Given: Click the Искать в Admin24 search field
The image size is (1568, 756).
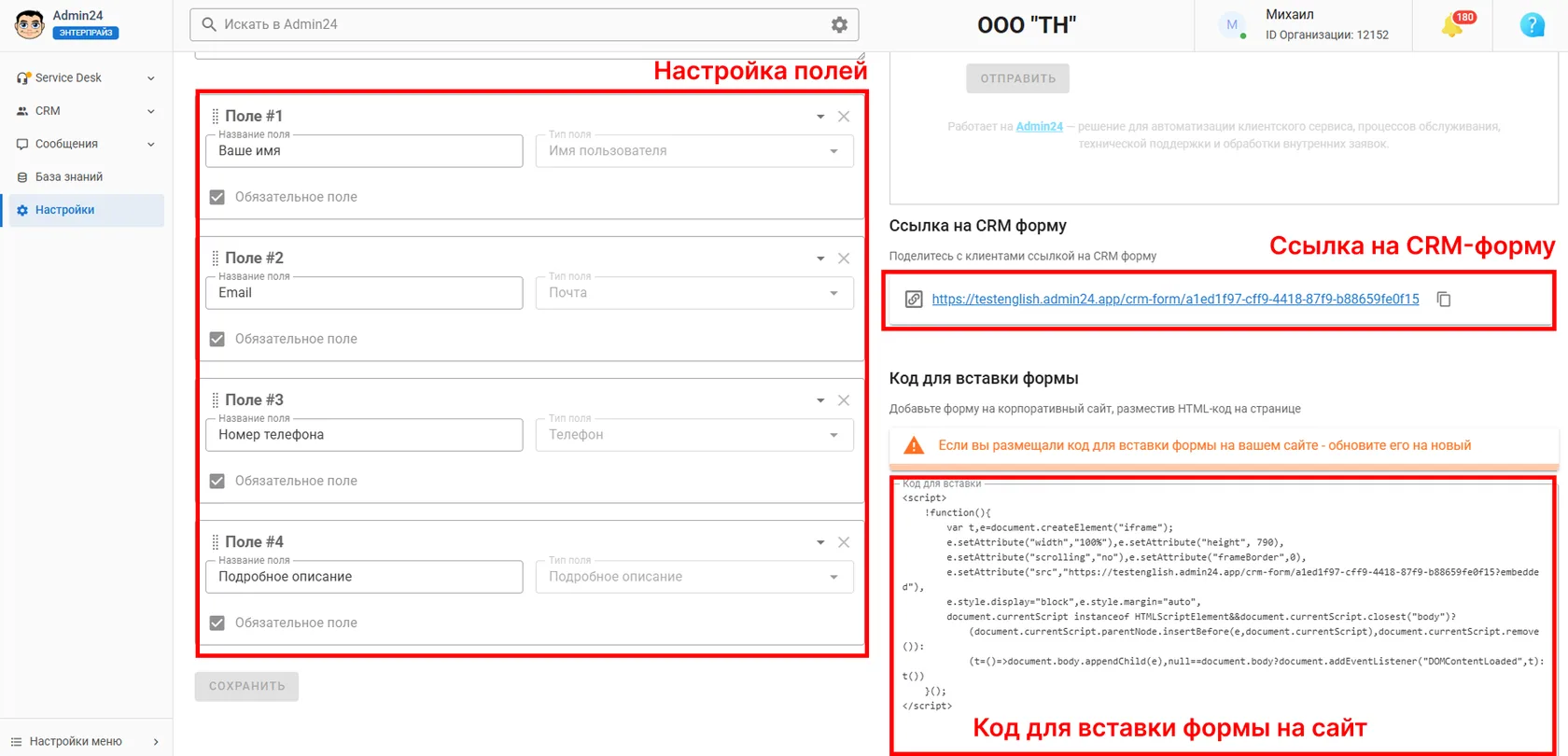Looking at the screenshot, I should tap(524, 25).
